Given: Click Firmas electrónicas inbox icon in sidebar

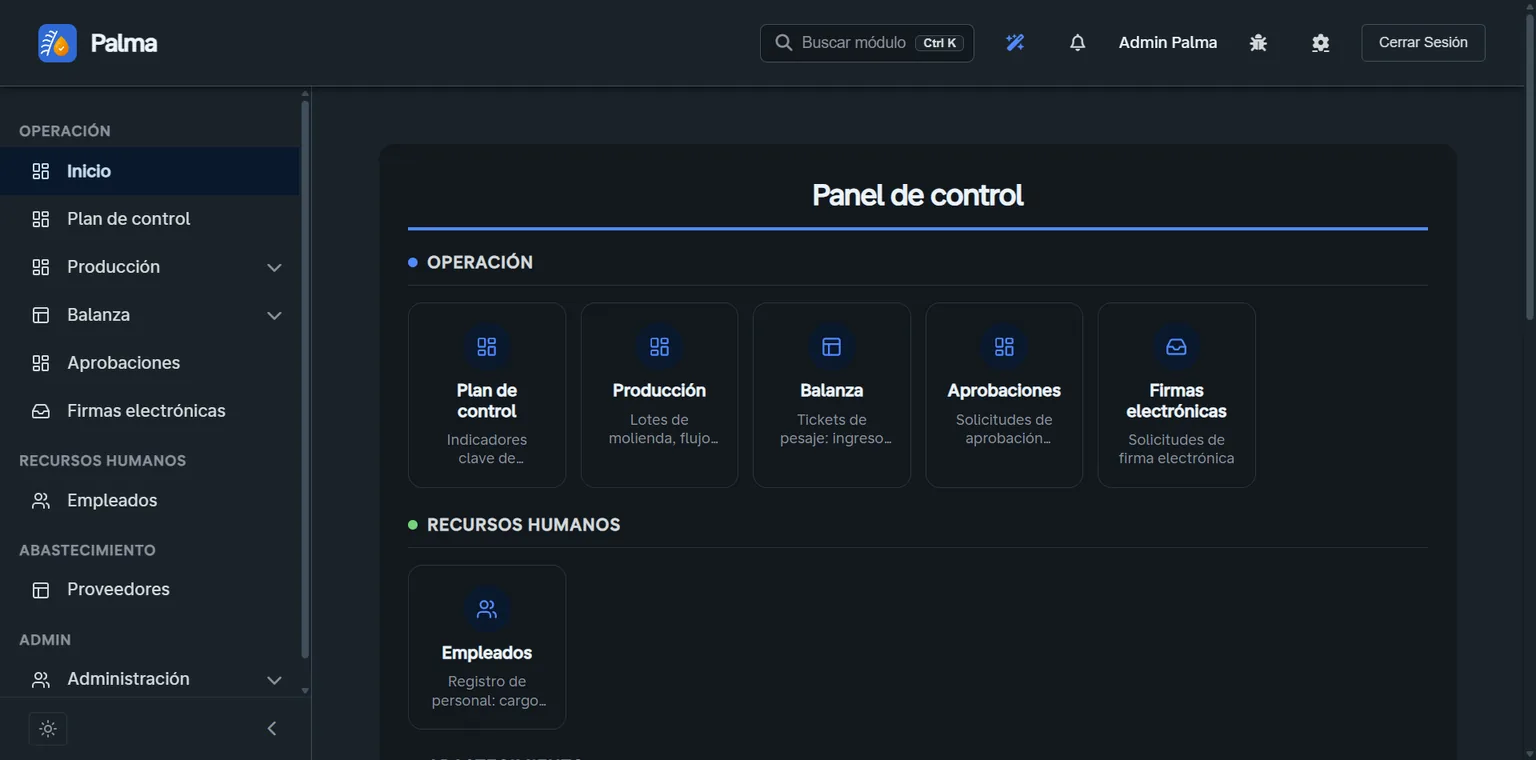Looking at the screenshot, I should coord(41,411).
